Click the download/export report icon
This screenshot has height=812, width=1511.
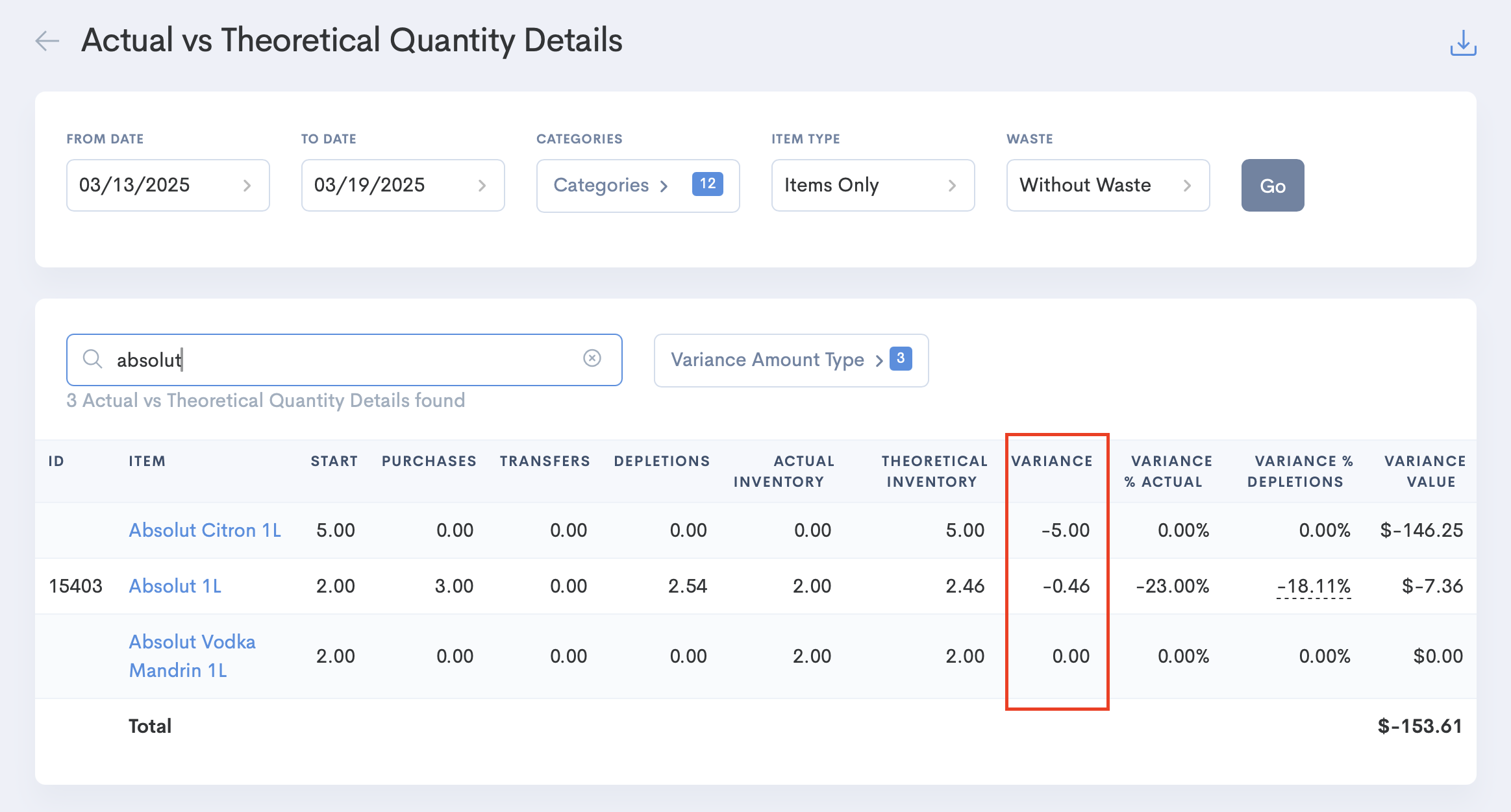point(1464,42)
